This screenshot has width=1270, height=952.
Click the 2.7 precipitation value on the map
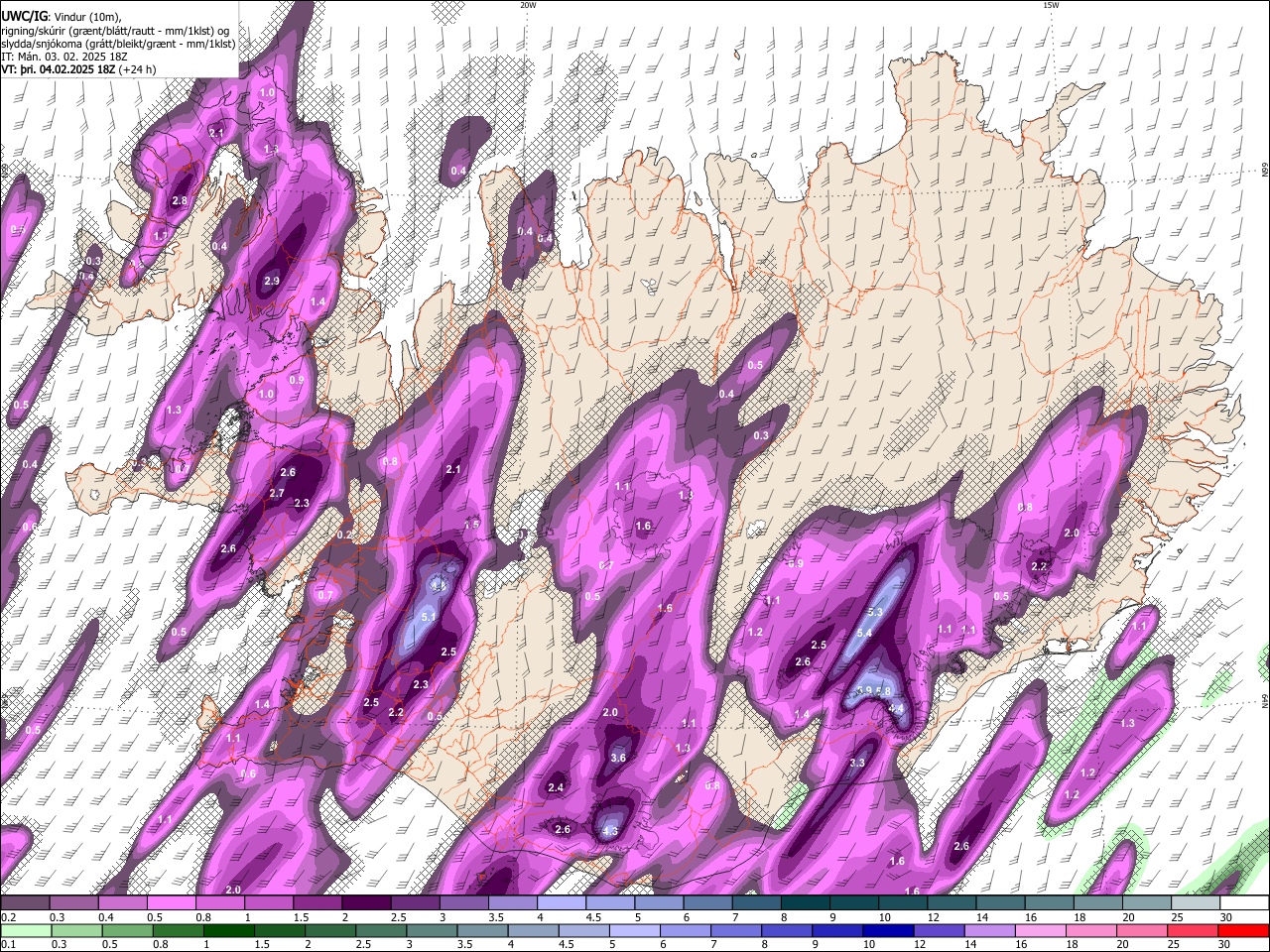pyautogui.click(x=277, y=494)
